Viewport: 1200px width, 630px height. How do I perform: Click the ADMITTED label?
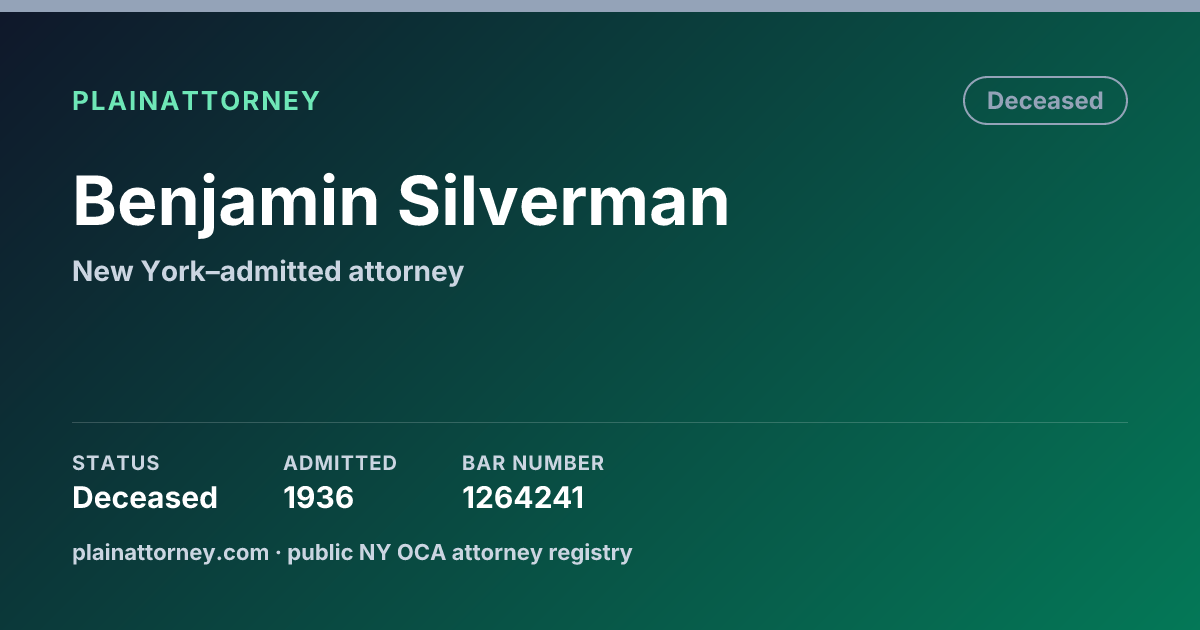pyautogui.click(x=340, y=463)
